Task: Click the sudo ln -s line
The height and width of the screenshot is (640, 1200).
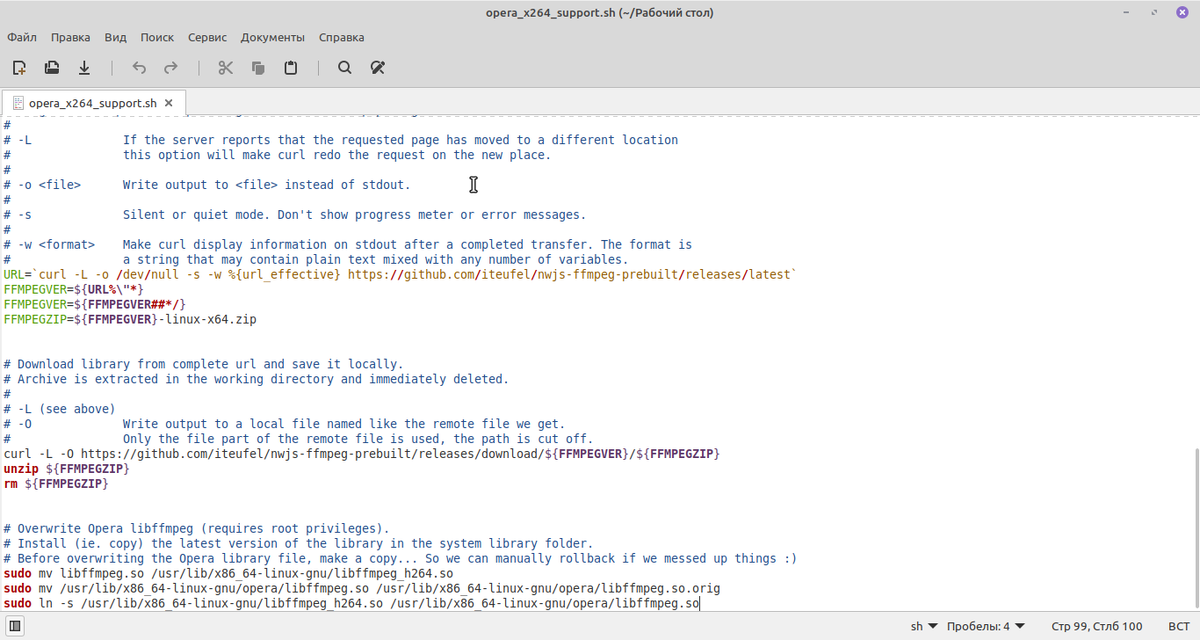Action: (x=352, y=604)
